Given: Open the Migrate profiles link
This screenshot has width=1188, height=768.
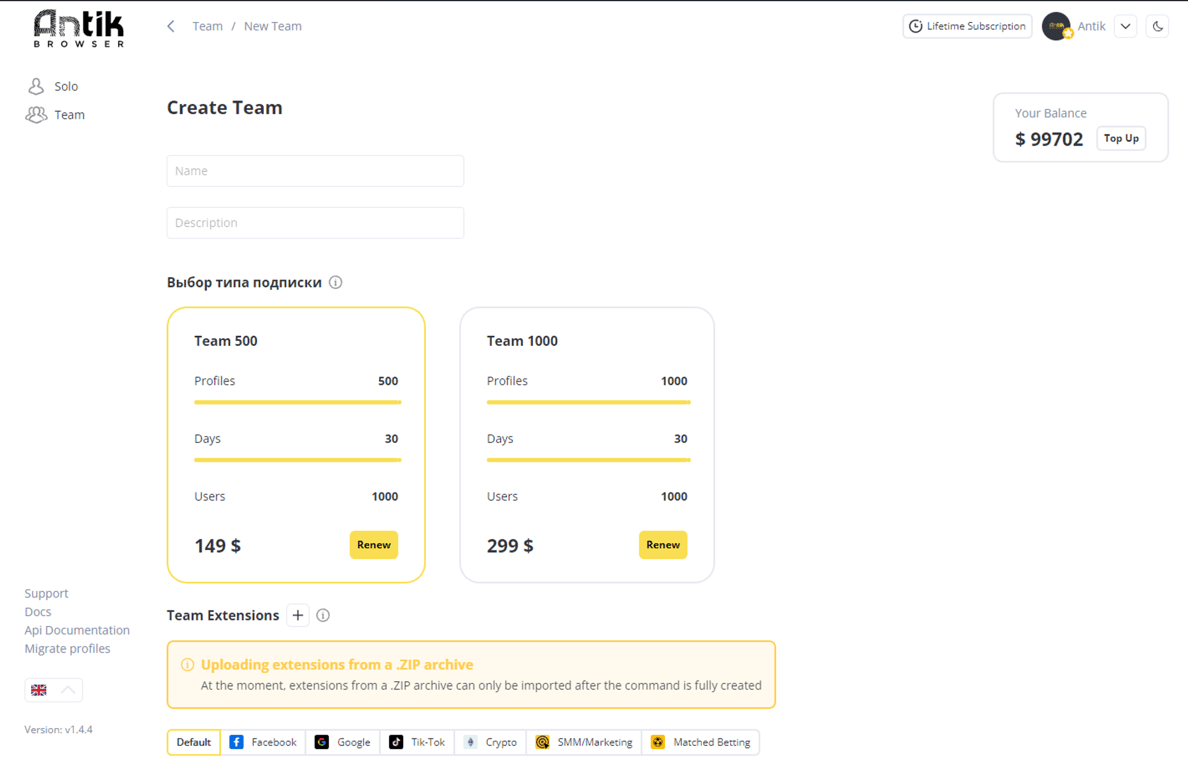Looking at the screenshot, I should [67, 648].
